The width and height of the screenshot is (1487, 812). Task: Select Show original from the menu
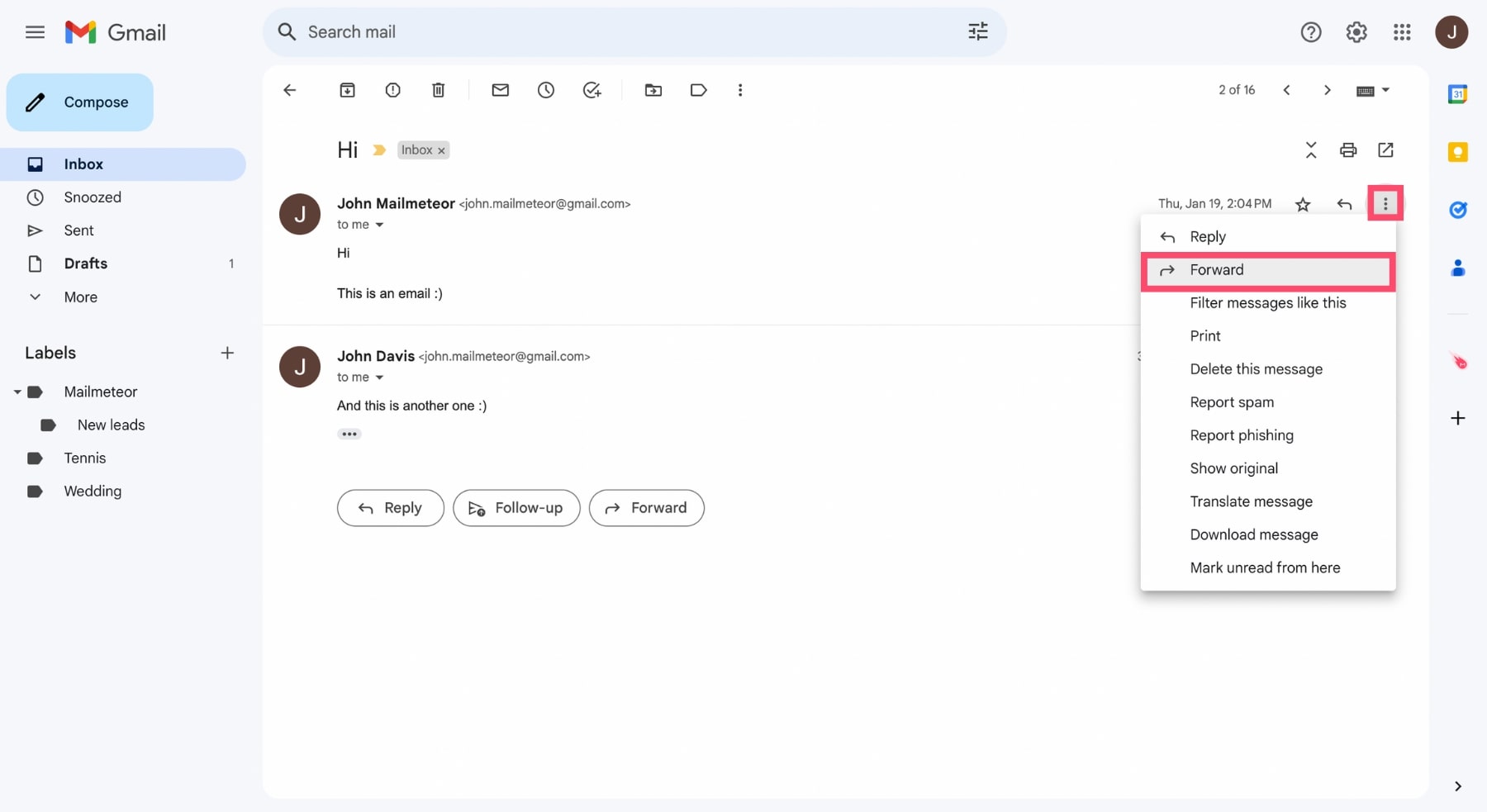tap(1234, 468)
